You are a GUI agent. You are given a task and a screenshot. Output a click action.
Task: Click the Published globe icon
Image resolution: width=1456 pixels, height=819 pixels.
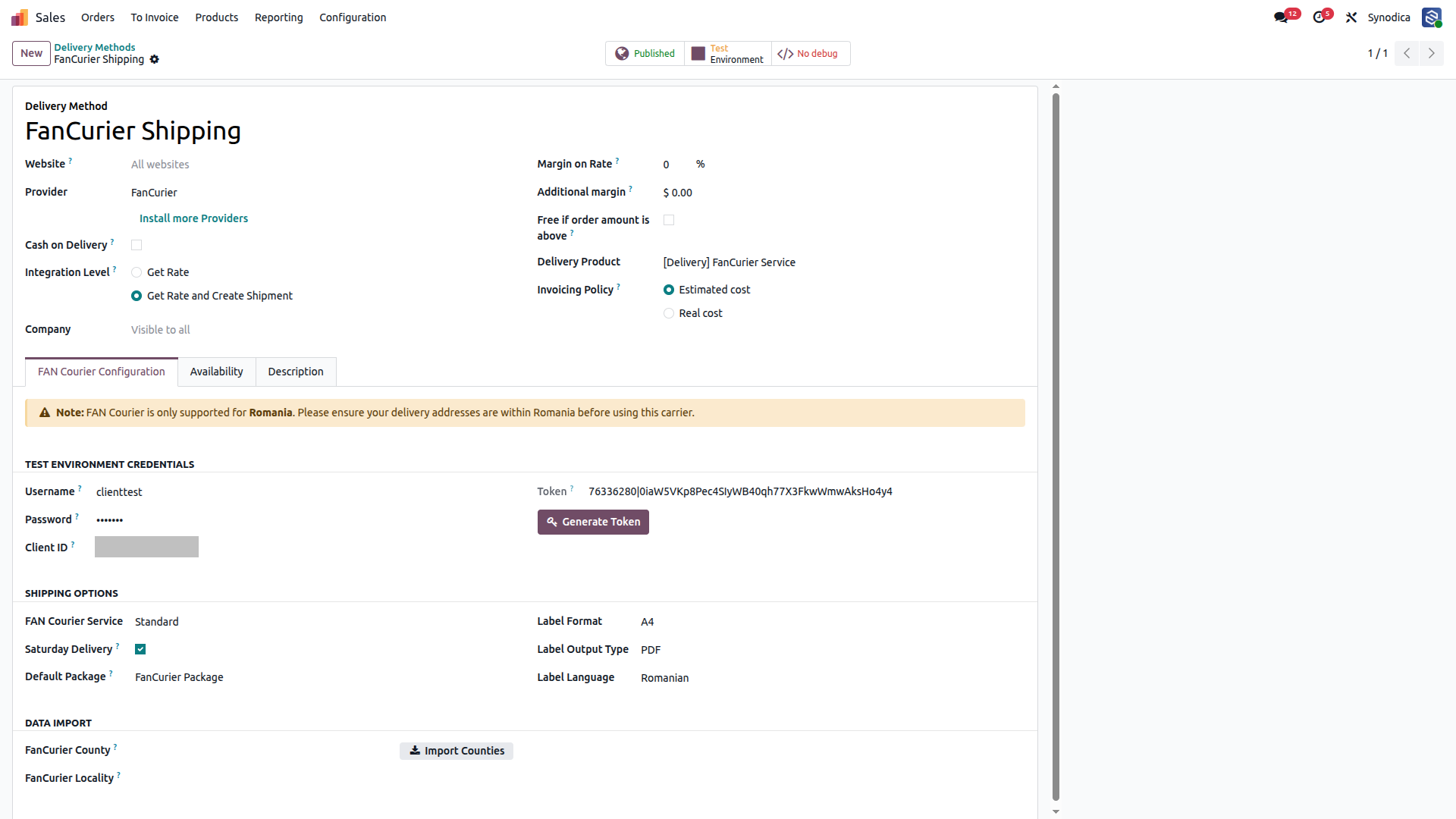pyautogui.click(x=622, y=54)
